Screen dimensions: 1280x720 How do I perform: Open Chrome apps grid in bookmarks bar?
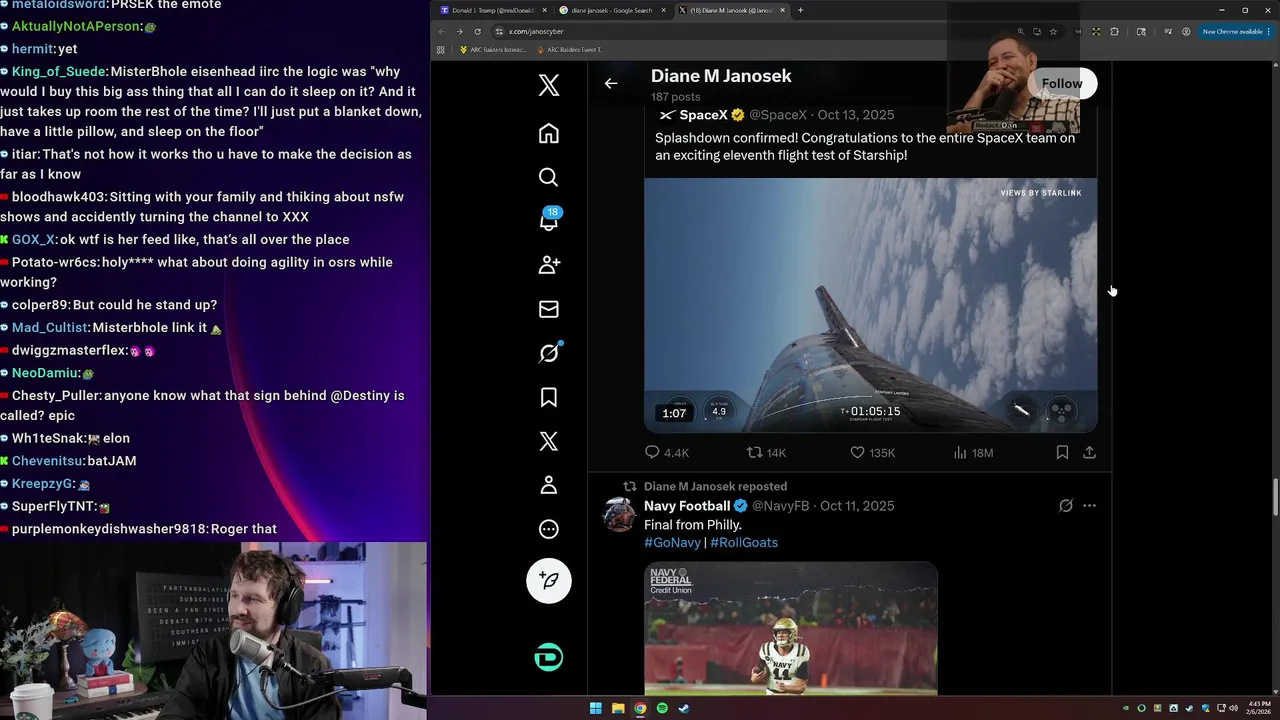point(441,49)
